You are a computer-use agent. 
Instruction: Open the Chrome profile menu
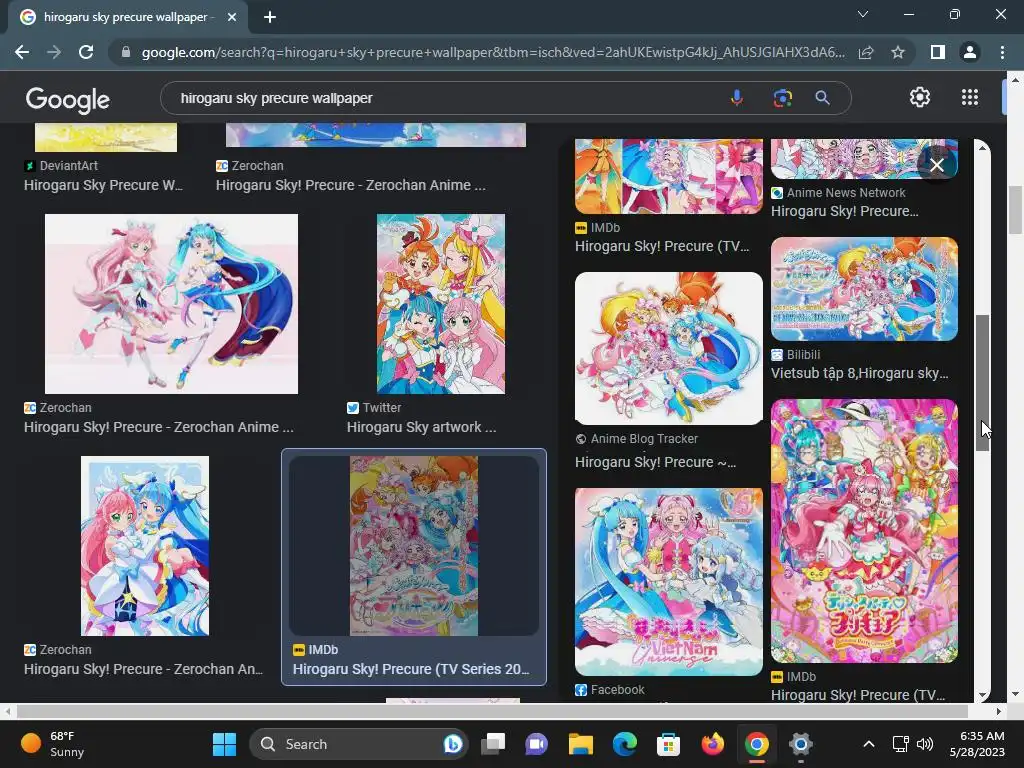point(970,52)
